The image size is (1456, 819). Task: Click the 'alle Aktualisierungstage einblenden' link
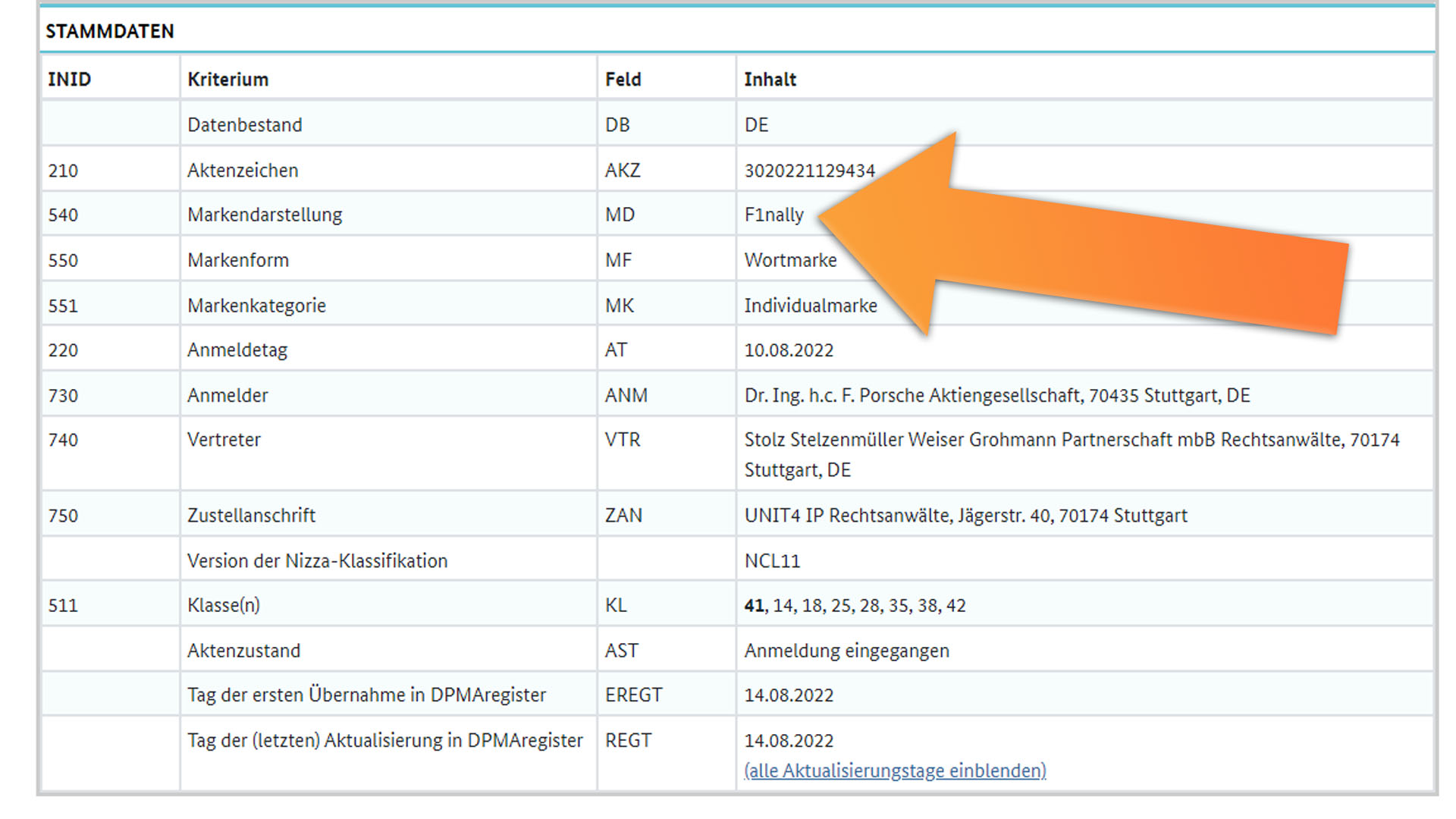click(895, 770)
